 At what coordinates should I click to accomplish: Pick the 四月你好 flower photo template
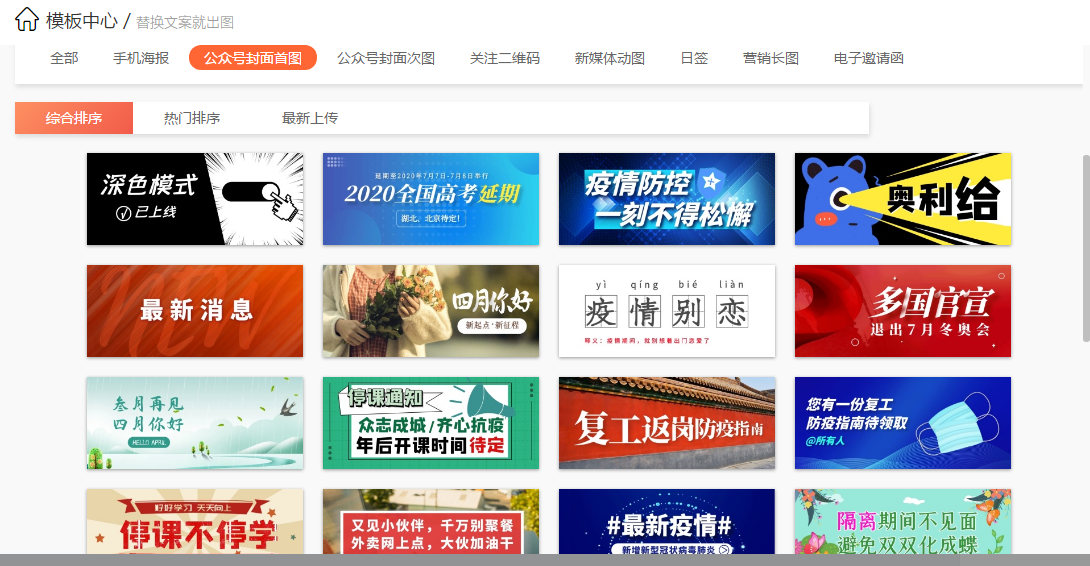(431, 311)
